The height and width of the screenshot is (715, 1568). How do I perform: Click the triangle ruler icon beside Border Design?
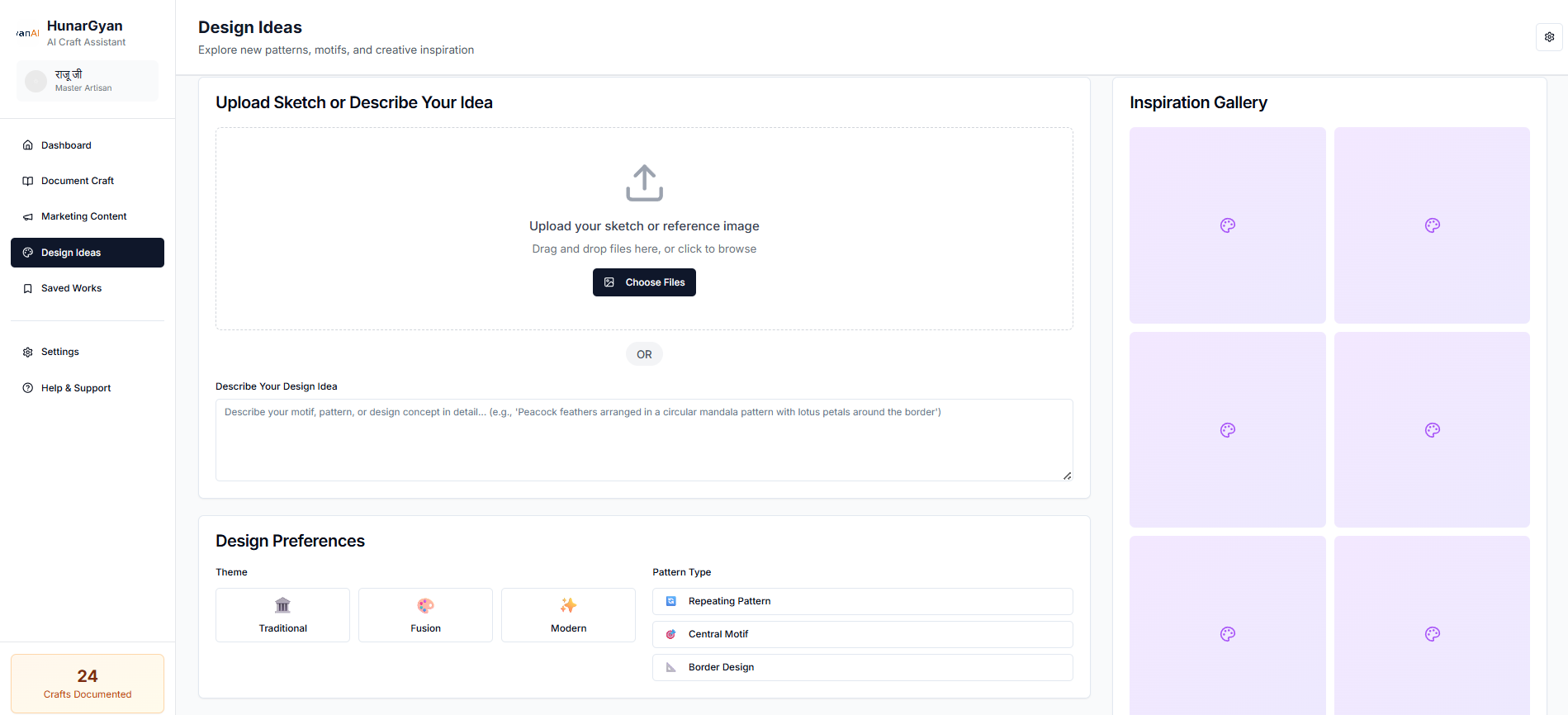671,667
